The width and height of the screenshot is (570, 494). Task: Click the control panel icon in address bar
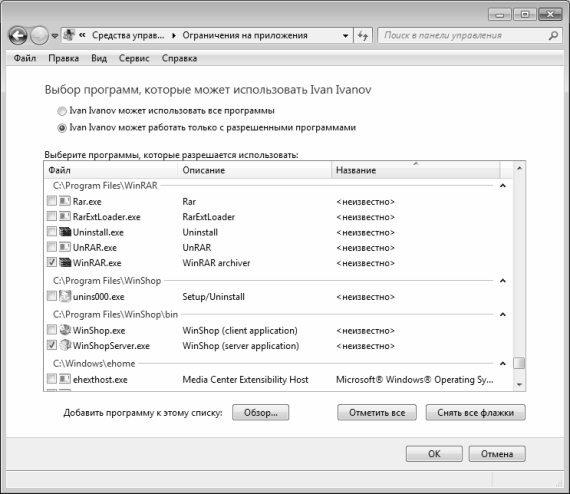click(x=69, y=35)
